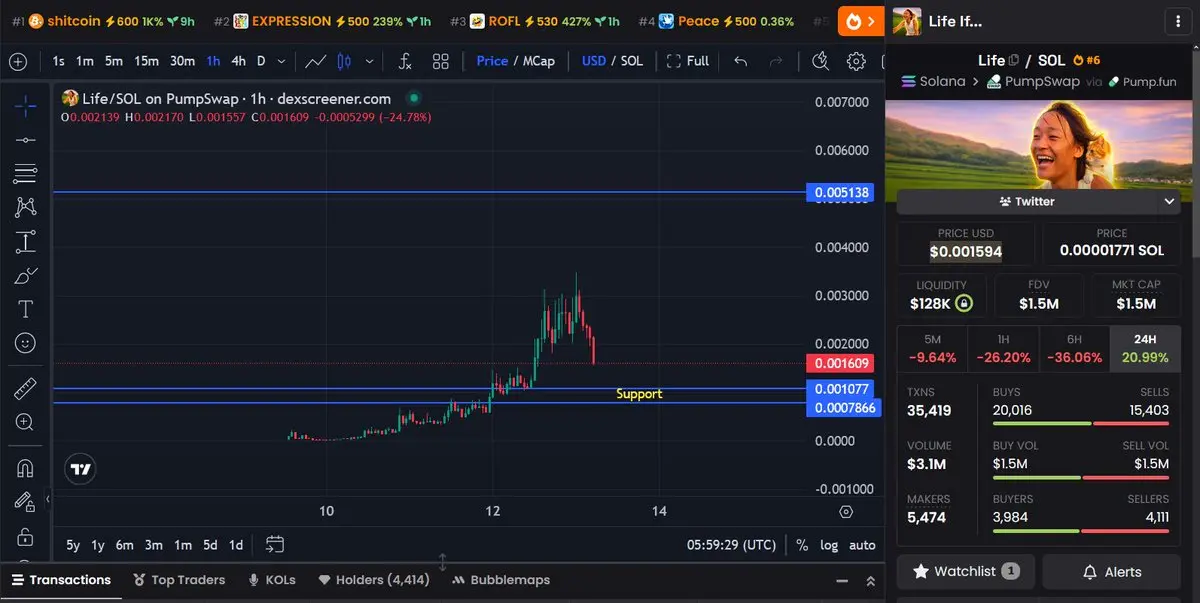Toggle stay in drawing mode pencil-lock

(x=25, y=501)
